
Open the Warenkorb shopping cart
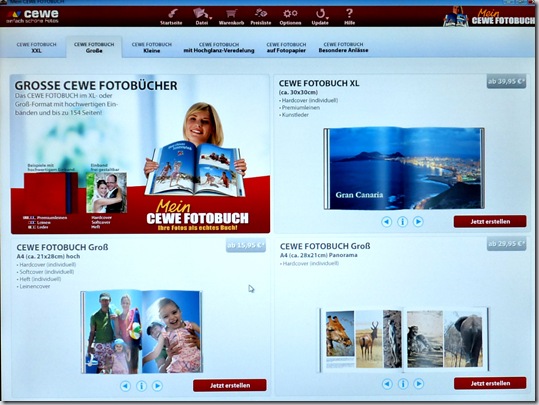click(231, 17)
